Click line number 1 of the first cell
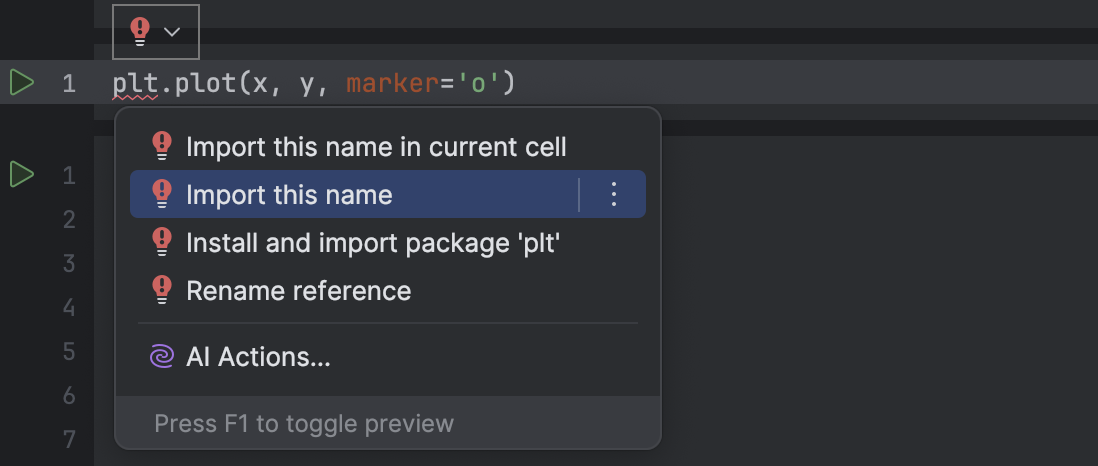This screenshot has width=1098, height=466. [x=69, y=83]
